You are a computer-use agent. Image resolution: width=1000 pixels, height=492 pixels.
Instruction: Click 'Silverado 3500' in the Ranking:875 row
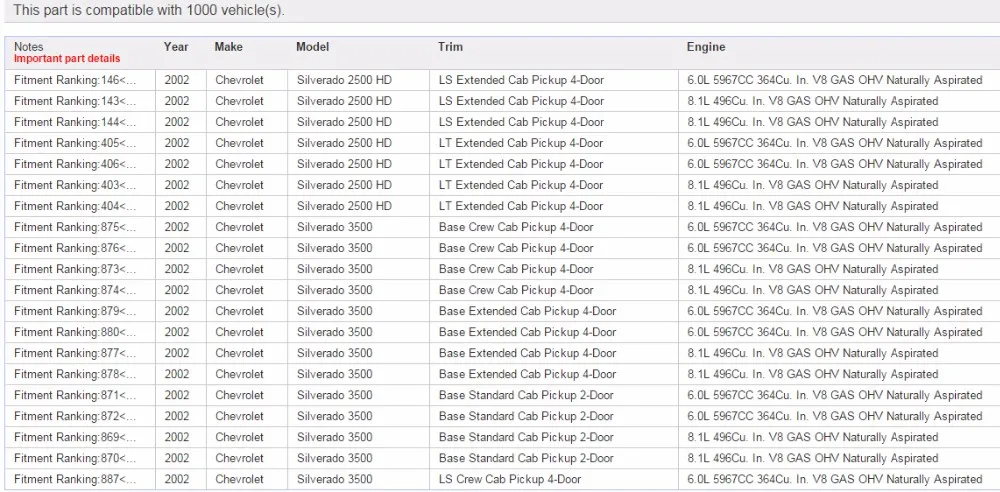[x=335, y=228]
